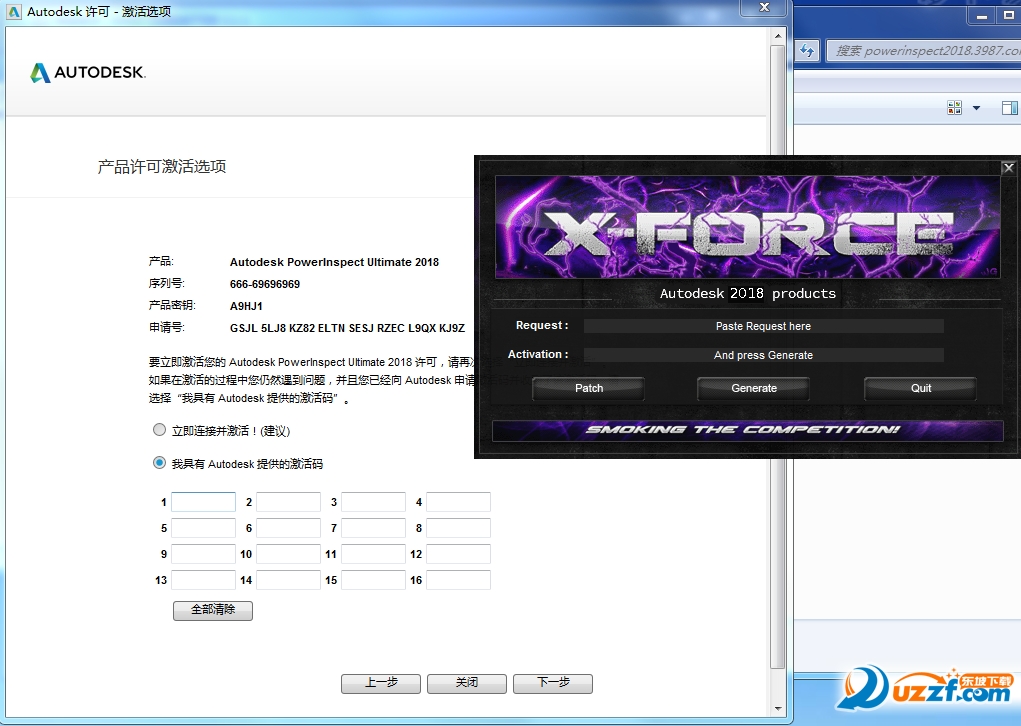The height and width of the screenshot is (726, 1021).
Task: Click the change view icon in Explorer toolbar
Action: coord(955,107)
